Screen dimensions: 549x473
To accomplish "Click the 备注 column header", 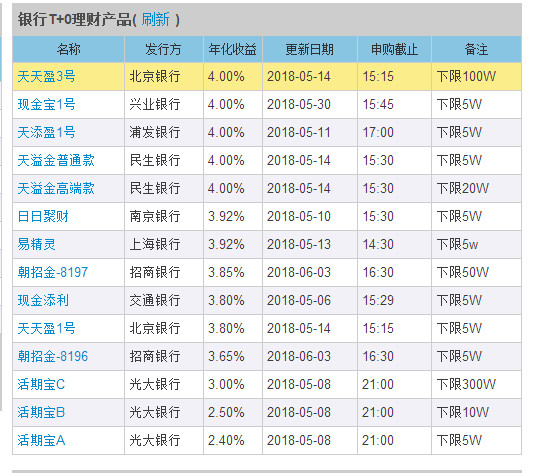I will (476, 49).
